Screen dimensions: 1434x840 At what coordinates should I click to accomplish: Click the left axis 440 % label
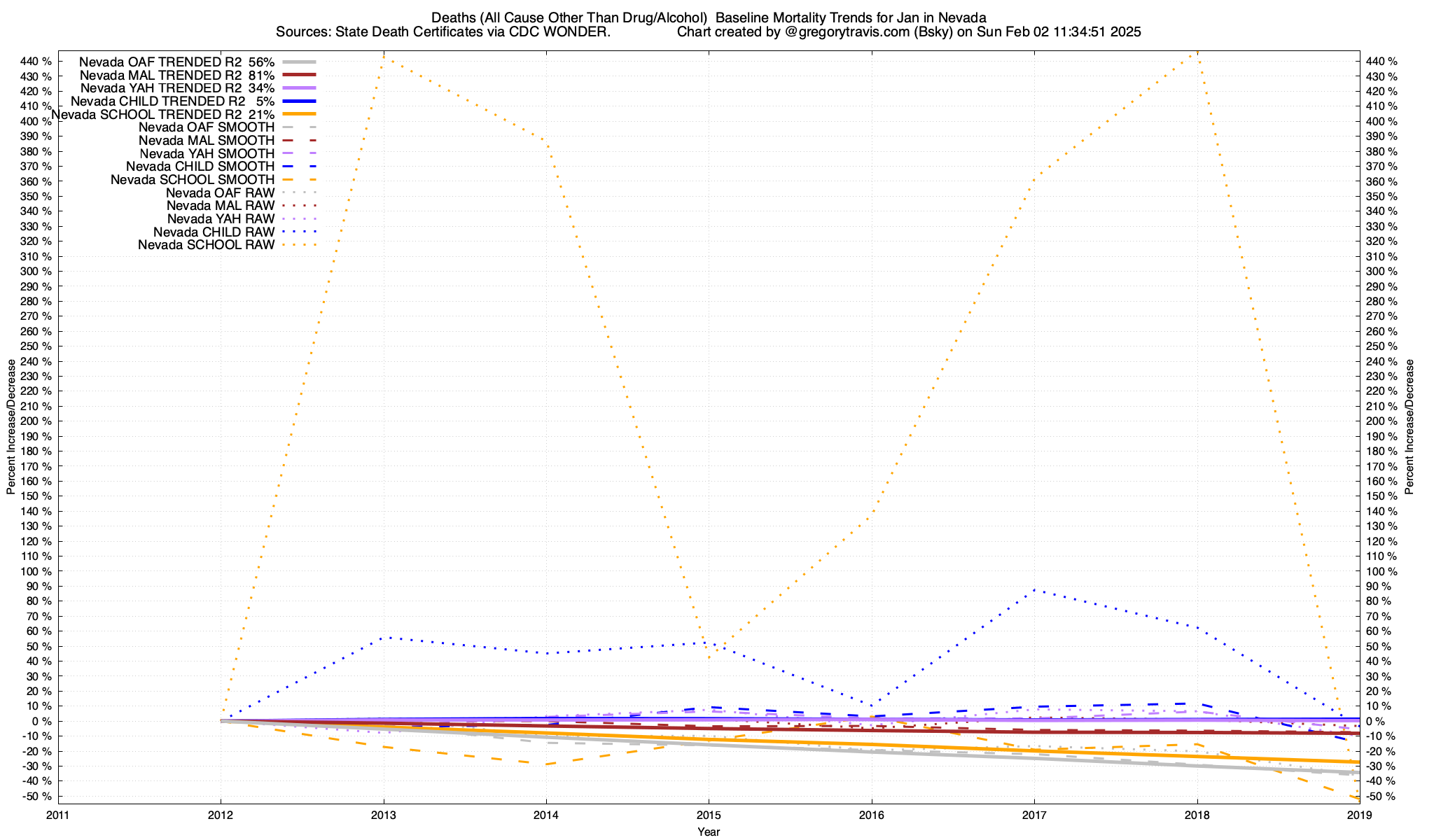(36, 62)
